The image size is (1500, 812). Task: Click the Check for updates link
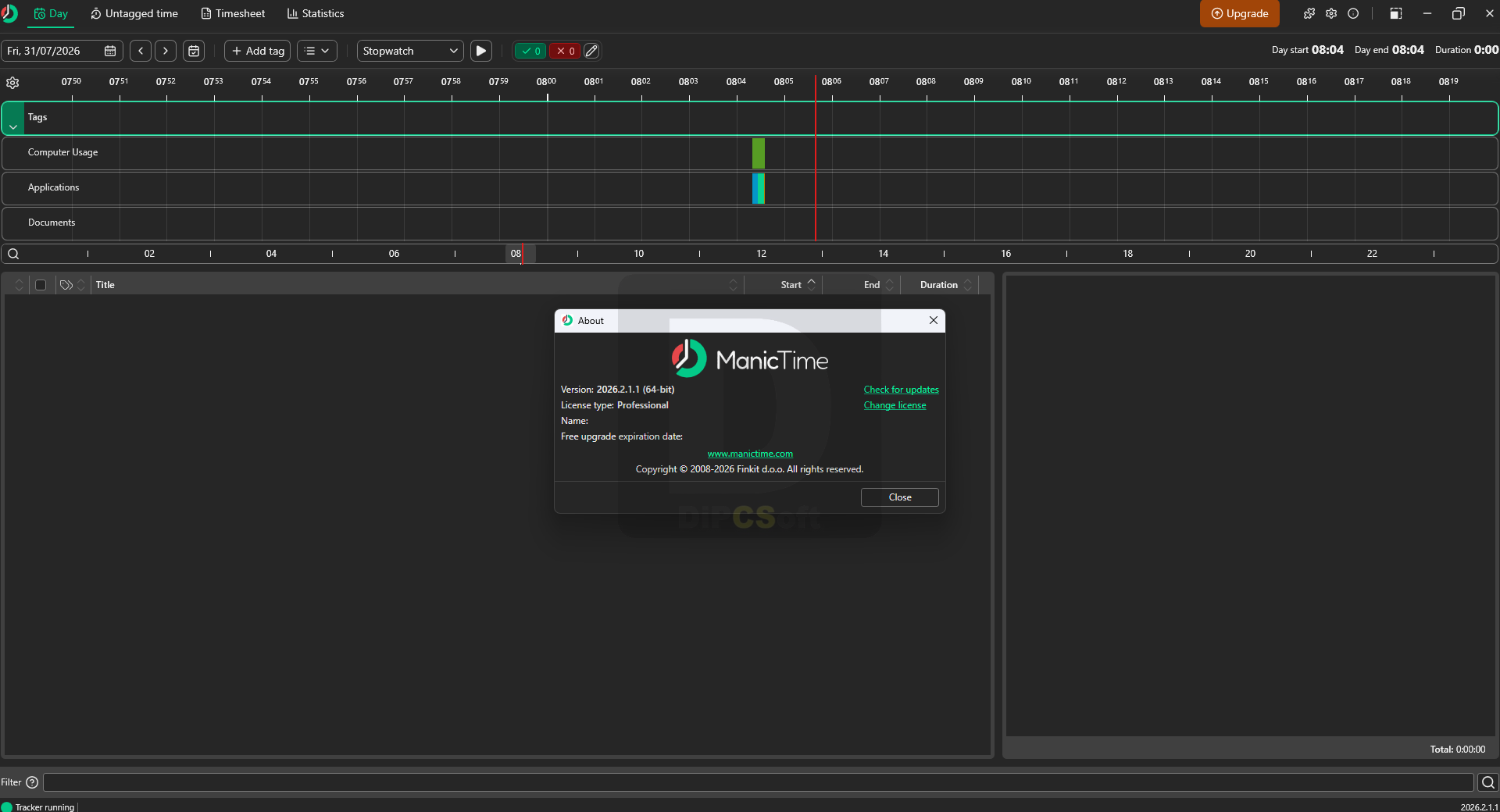click(x=902, y=390)
